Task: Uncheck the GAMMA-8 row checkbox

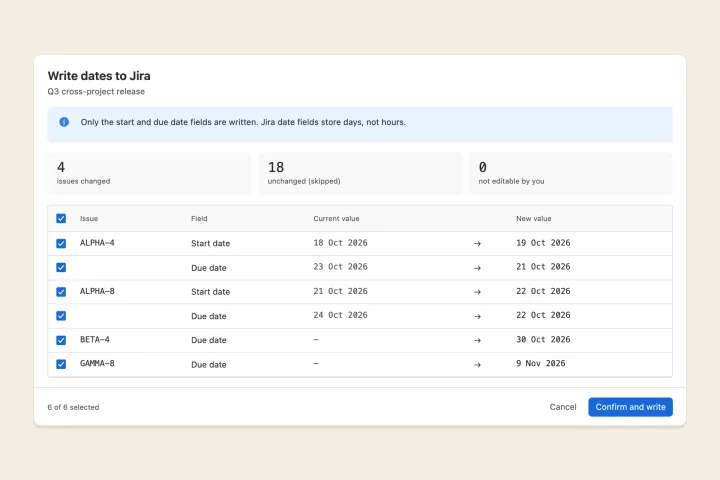Action: [61, 364]
